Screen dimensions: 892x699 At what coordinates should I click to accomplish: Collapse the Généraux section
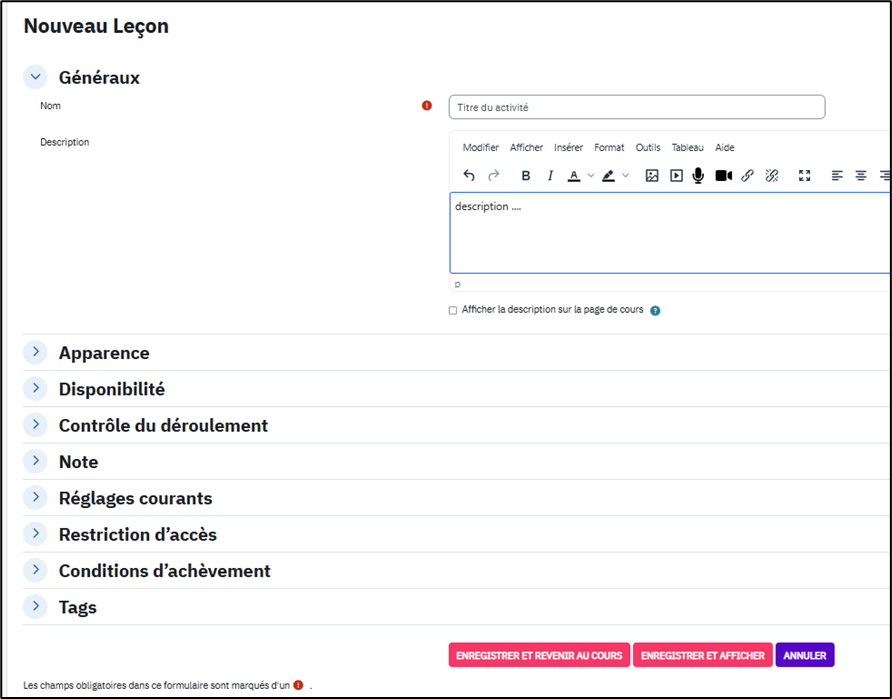(35, 76)
